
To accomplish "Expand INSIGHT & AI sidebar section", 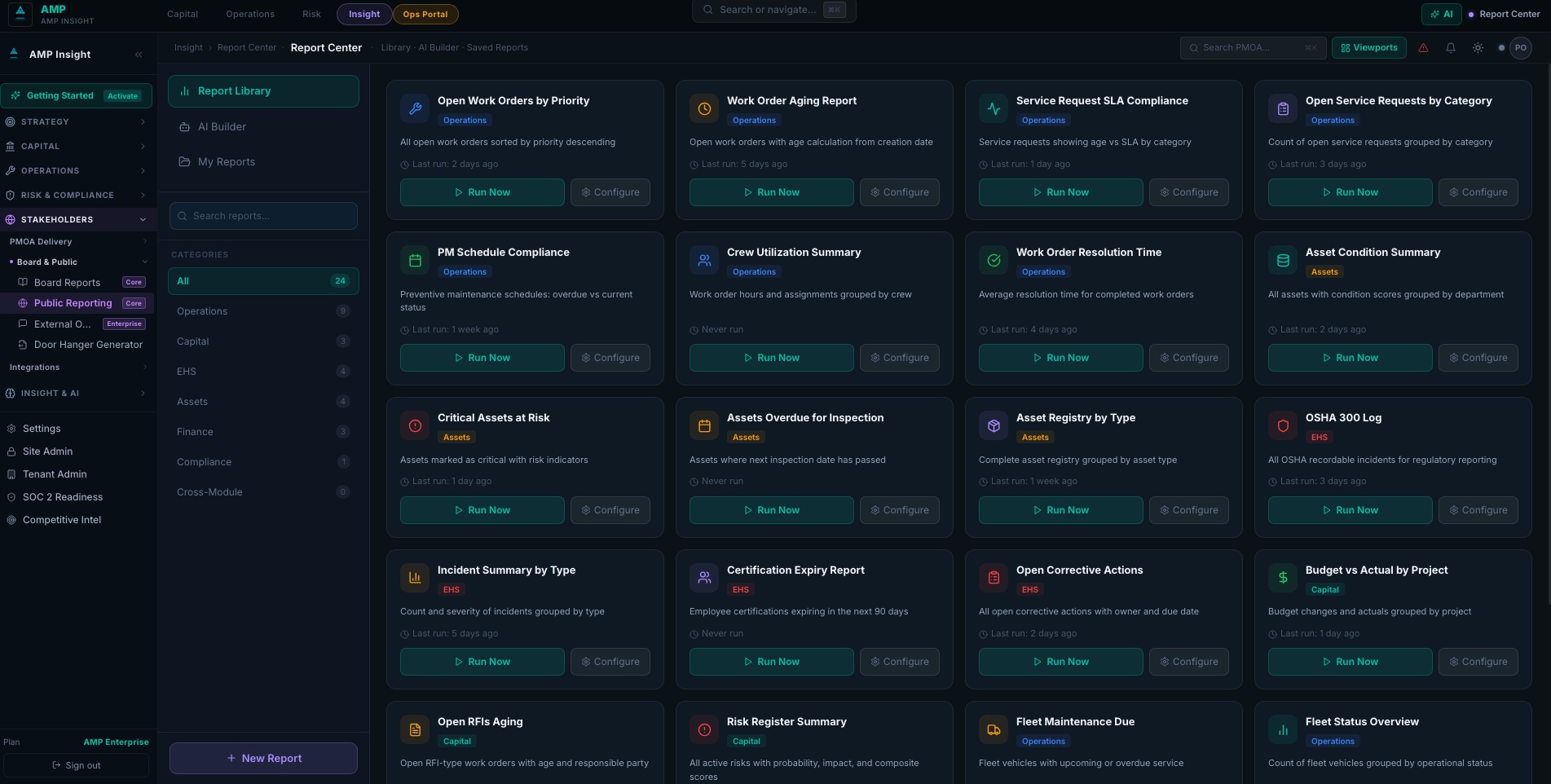I will [77, 394].
